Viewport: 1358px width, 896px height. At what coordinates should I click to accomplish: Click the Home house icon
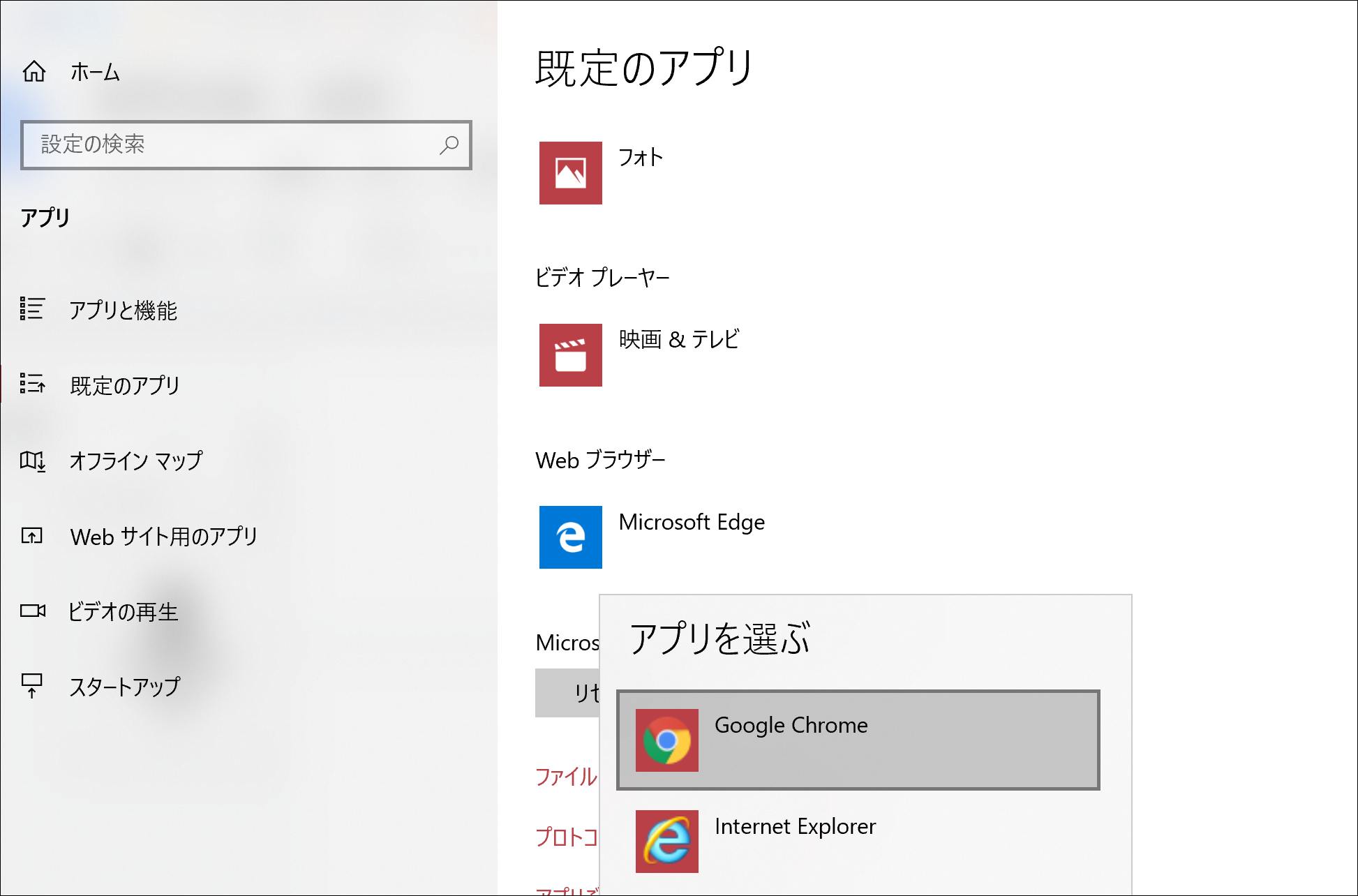pyautogui.click(x=33, y=71)
